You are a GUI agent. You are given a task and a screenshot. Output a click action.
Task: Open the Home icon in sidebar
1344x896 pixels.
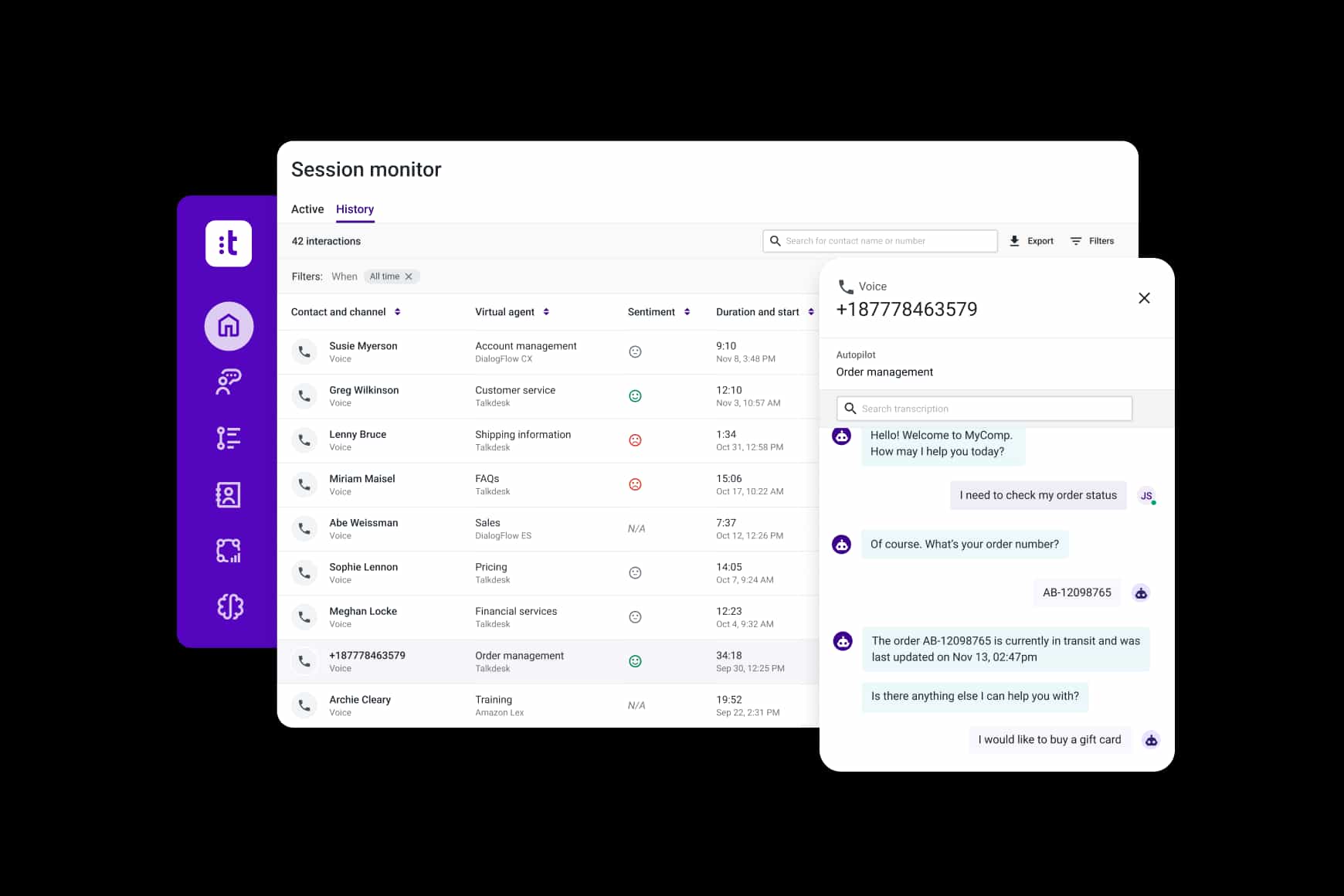[x=229, y=326]
